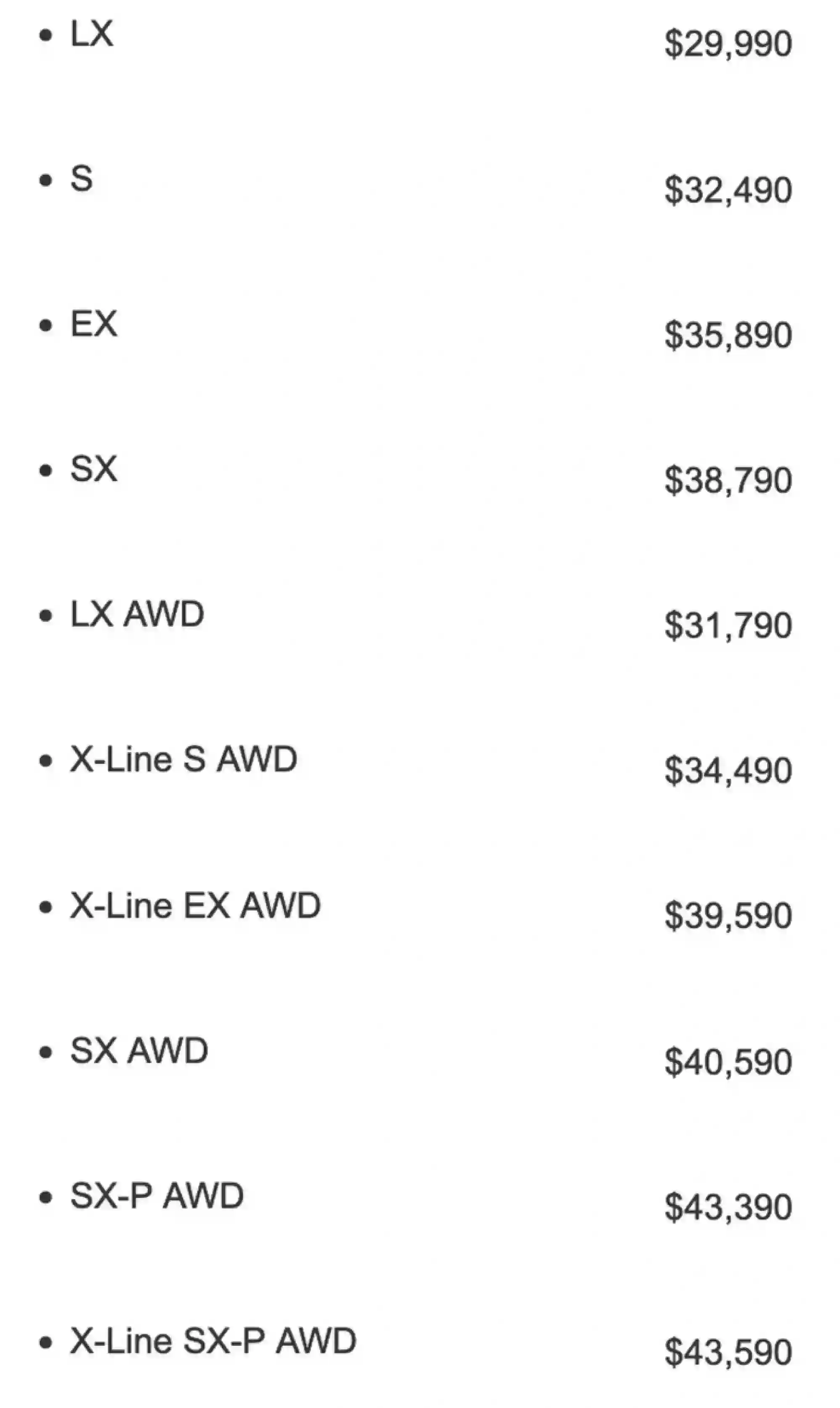The image size is (840, 1408).
Task: Click the $34,490 price
Action: tap(728, 771)
